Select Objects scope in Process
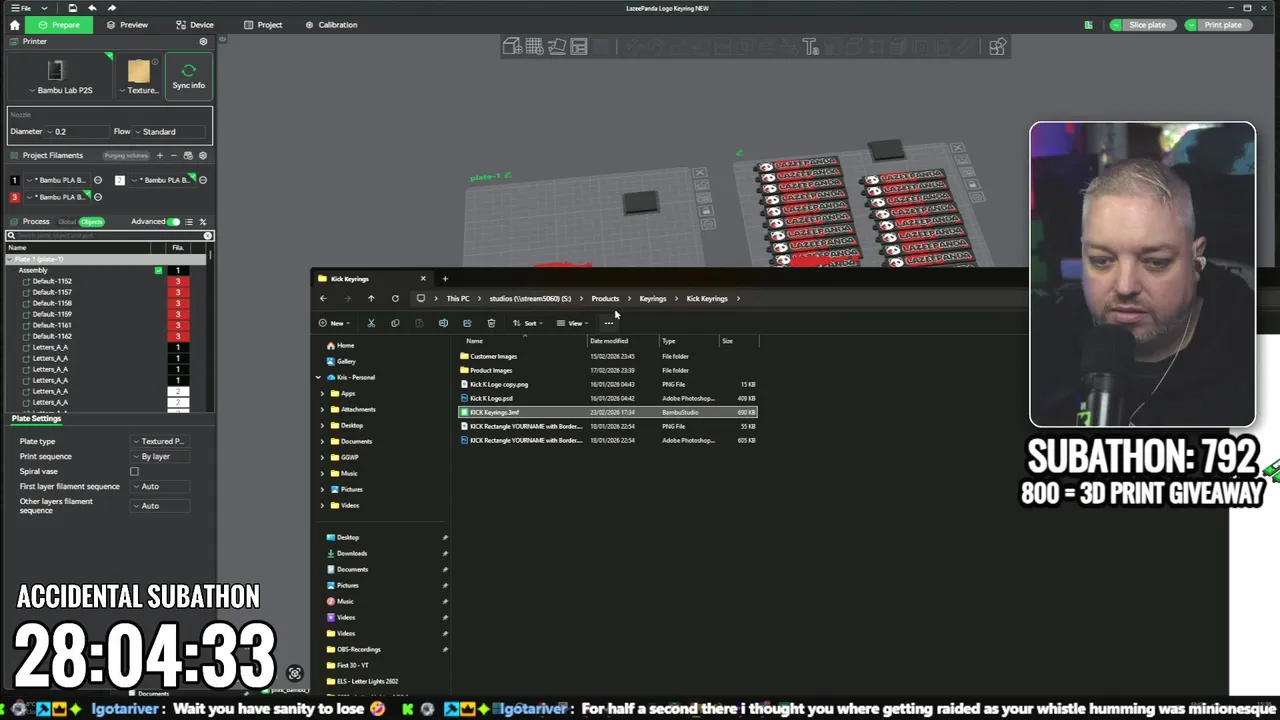1280x720 pixels. coord(92,222)
